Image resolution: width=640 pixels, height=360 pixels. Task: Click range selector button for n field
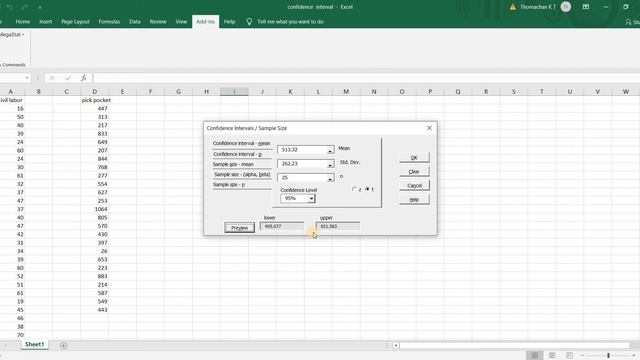click(x=330, y=178)
